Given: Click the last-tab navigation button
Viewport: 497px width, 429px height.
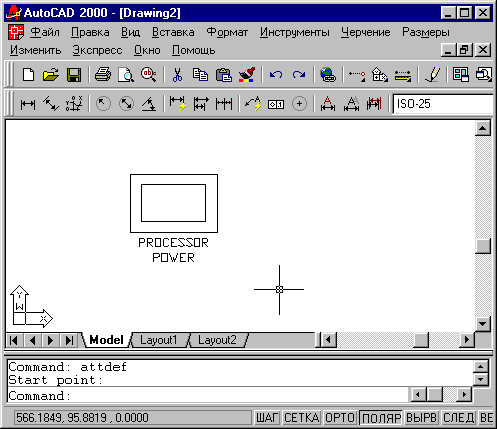Looking at the screenshot, I should point(69,340).
